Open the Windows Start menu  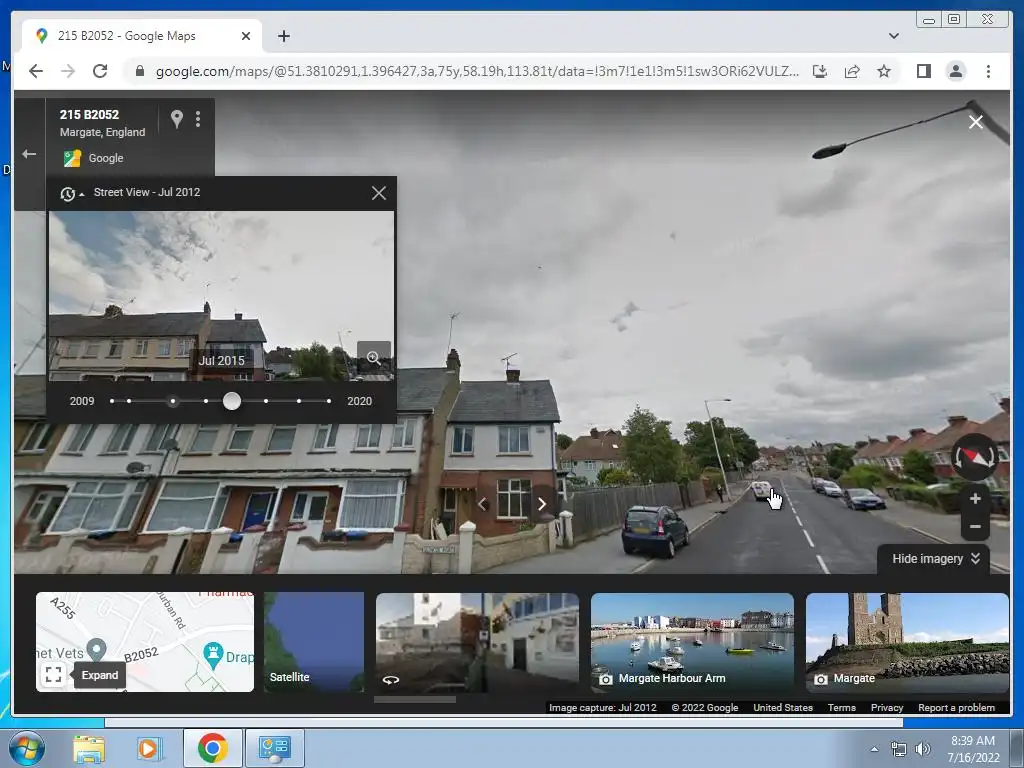pos(26,748)
